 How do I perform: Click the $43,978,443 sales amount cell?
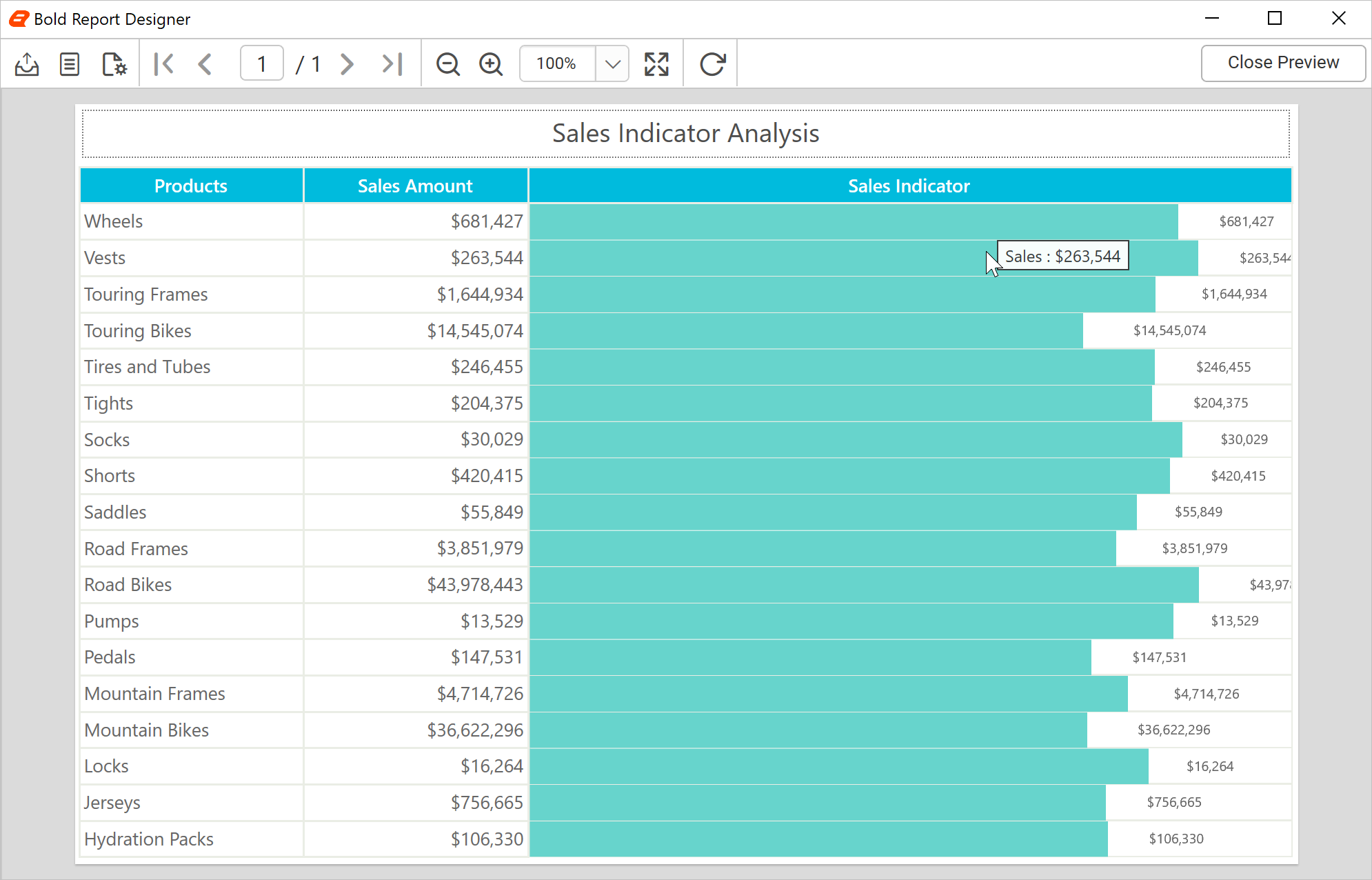click(x=416, y=585)
